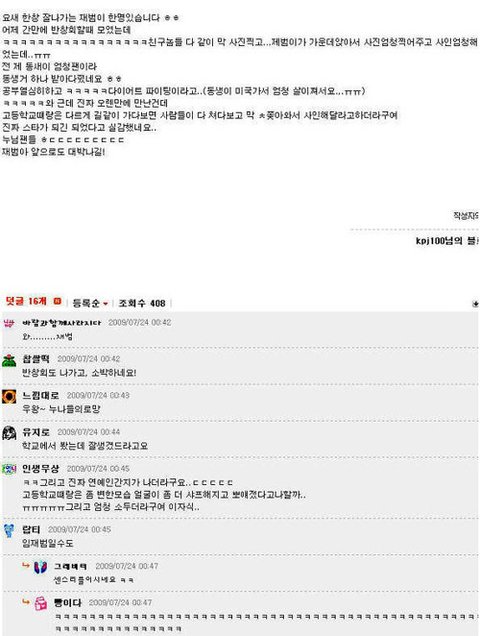Click the blue character avatar beside 랍티

9,531
